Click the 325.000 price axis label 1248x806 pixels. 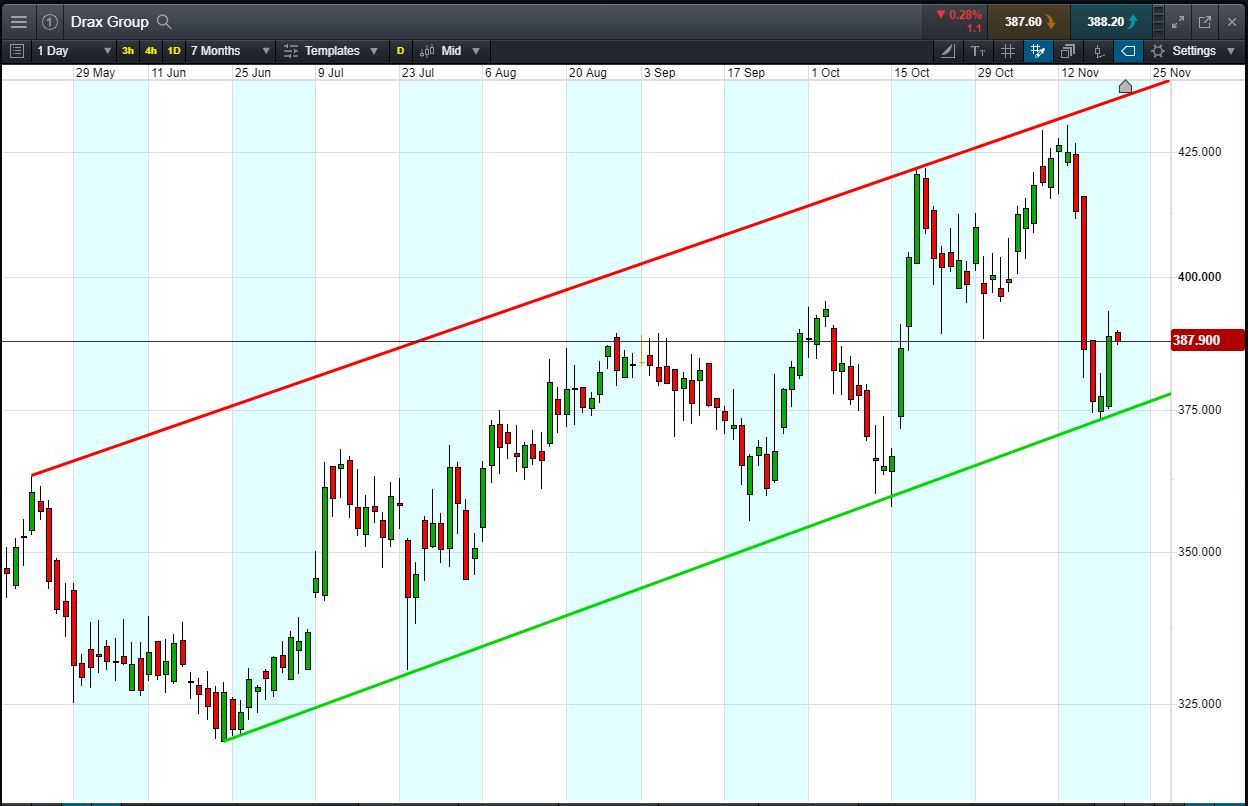(1198, 704)
